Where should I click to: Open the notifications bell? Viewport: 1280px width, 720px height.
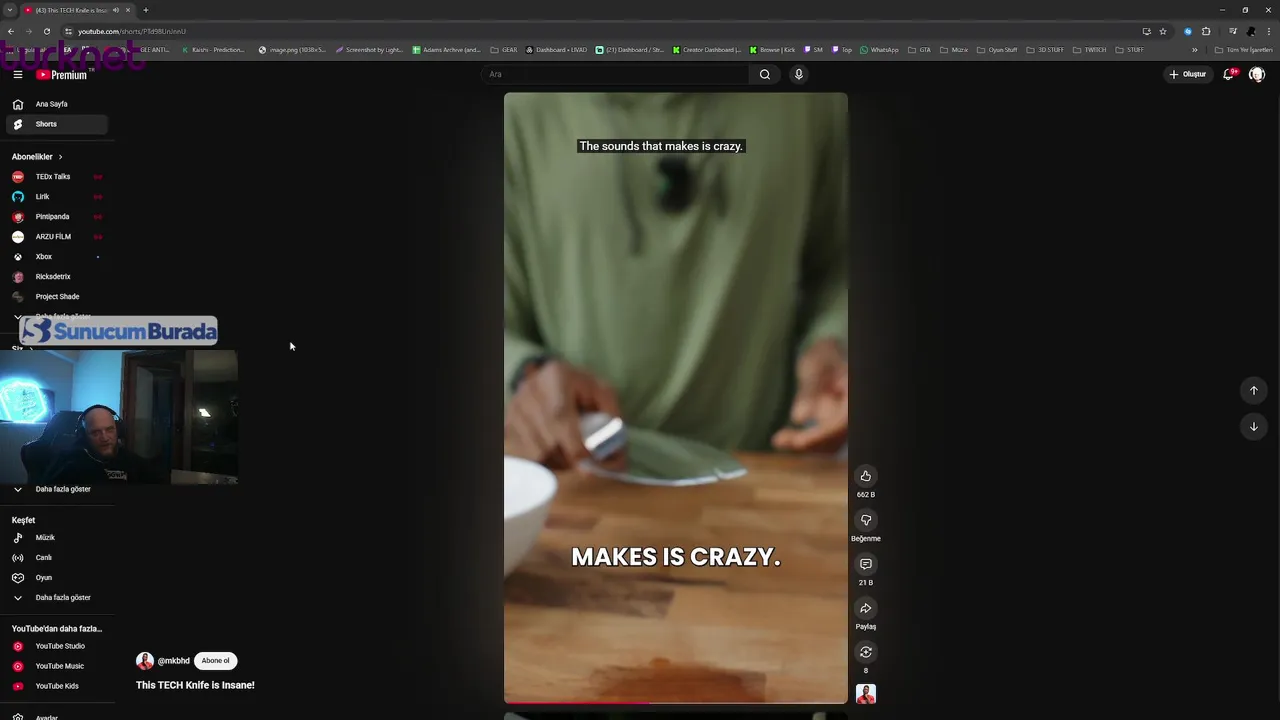(x=1229, y=74)
